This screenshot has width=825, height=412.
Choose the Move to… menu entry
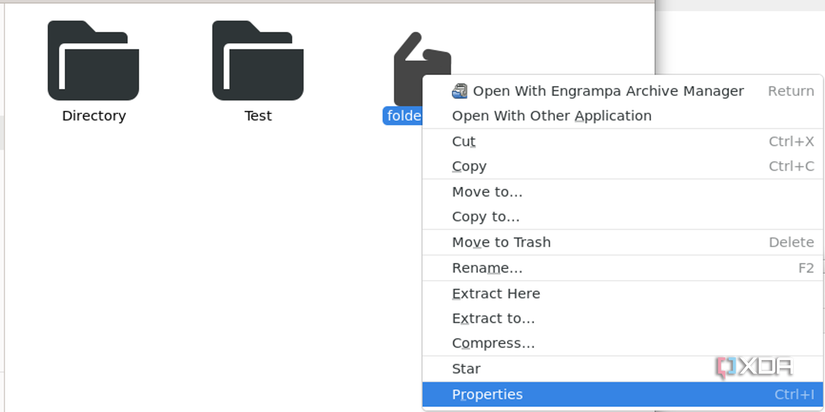487,192
